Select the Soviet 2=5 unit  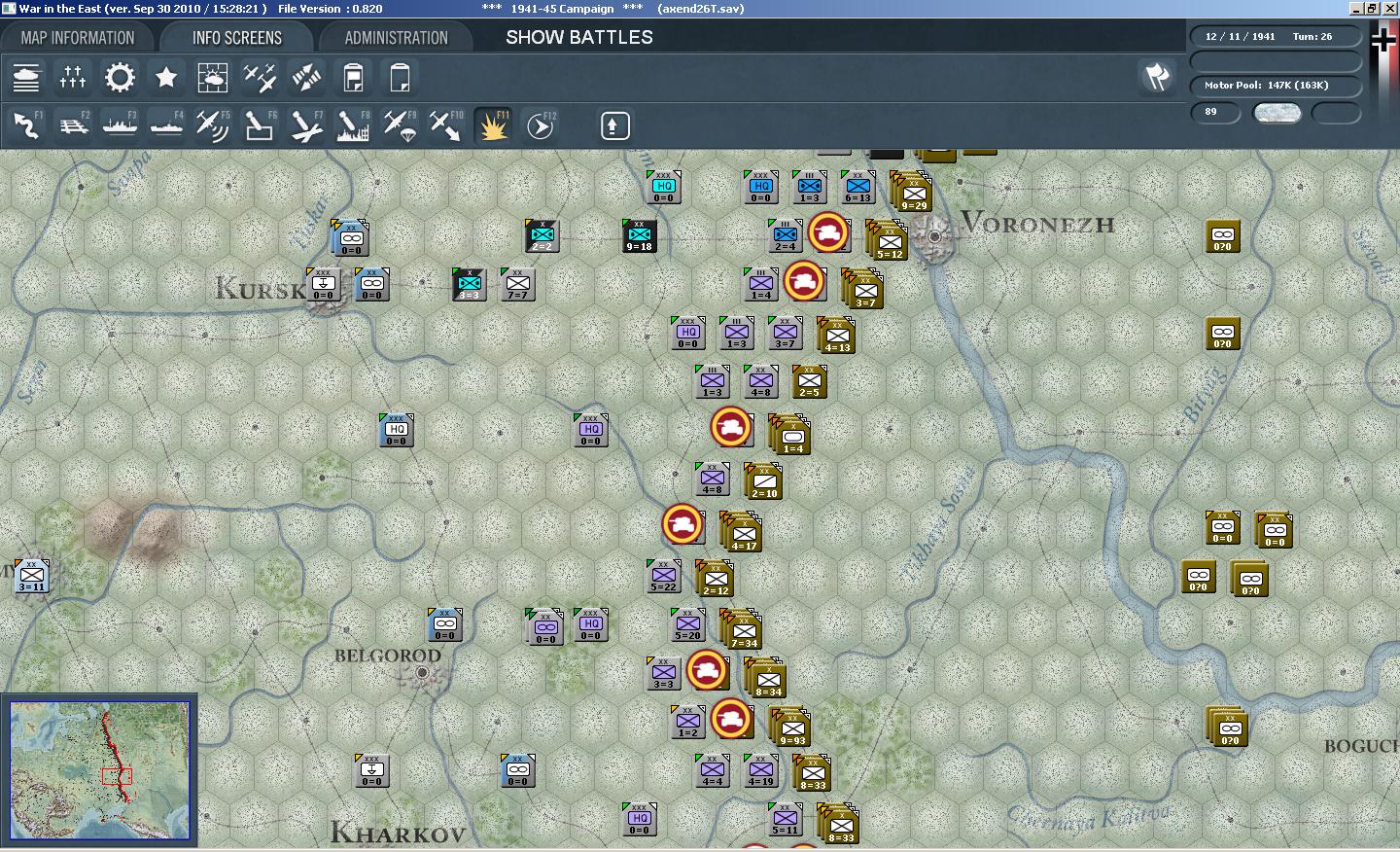pos(809,382)
